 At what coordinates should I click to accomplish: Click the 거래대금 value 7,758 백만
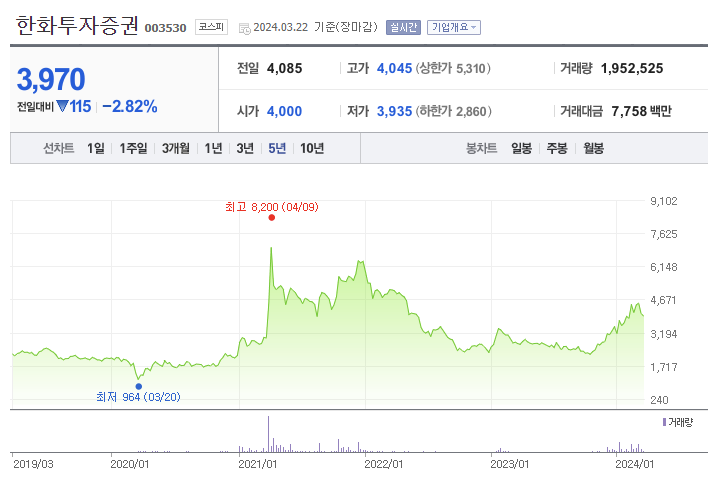point(642,111)
